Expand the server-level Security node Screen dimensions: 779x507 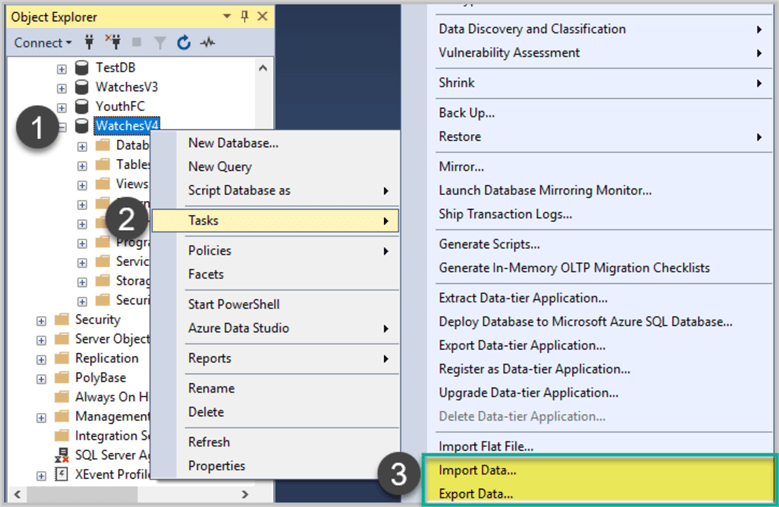click(41, 321)
